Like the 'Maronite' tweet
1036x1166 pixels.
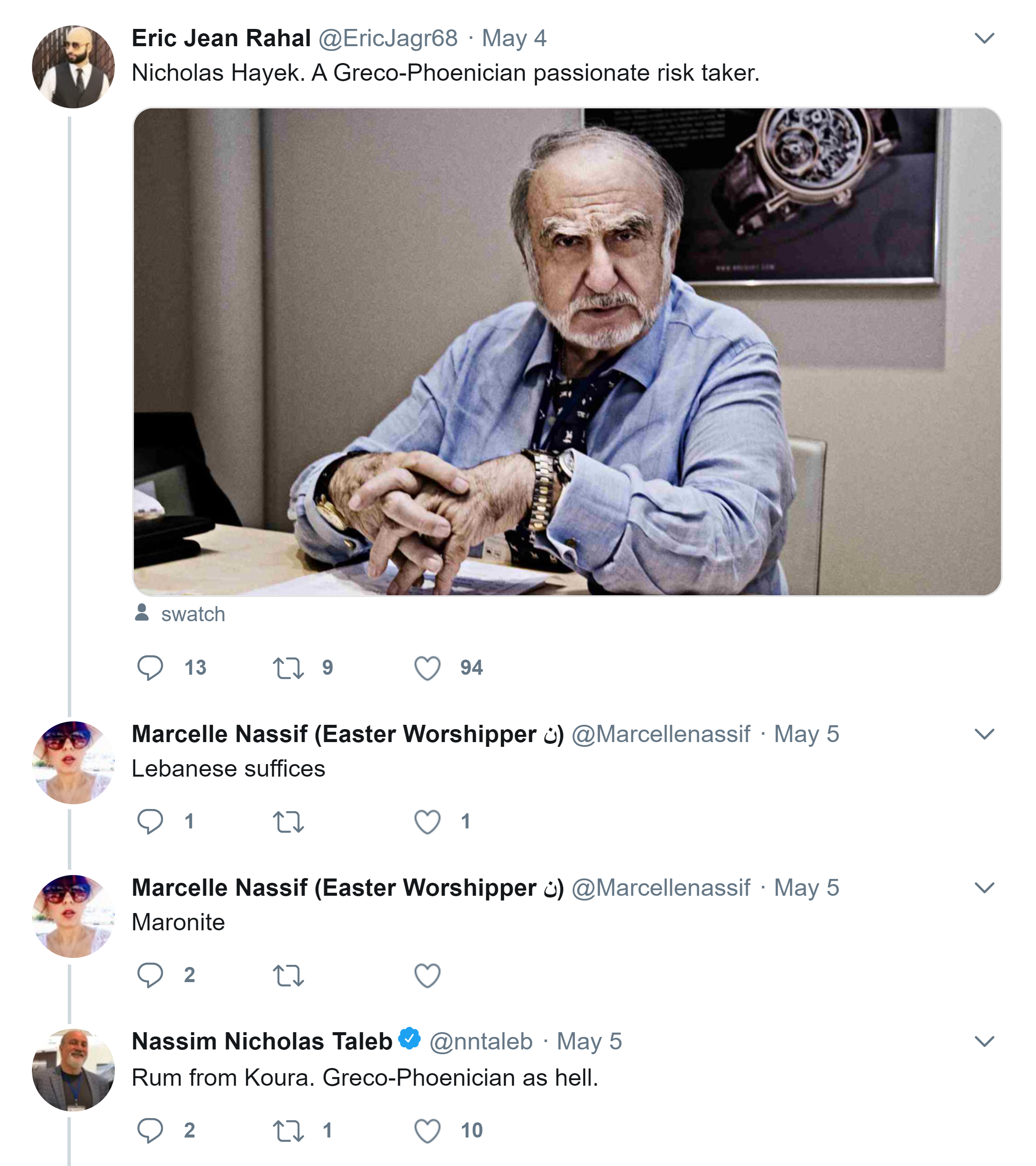(x=427, y=976)
